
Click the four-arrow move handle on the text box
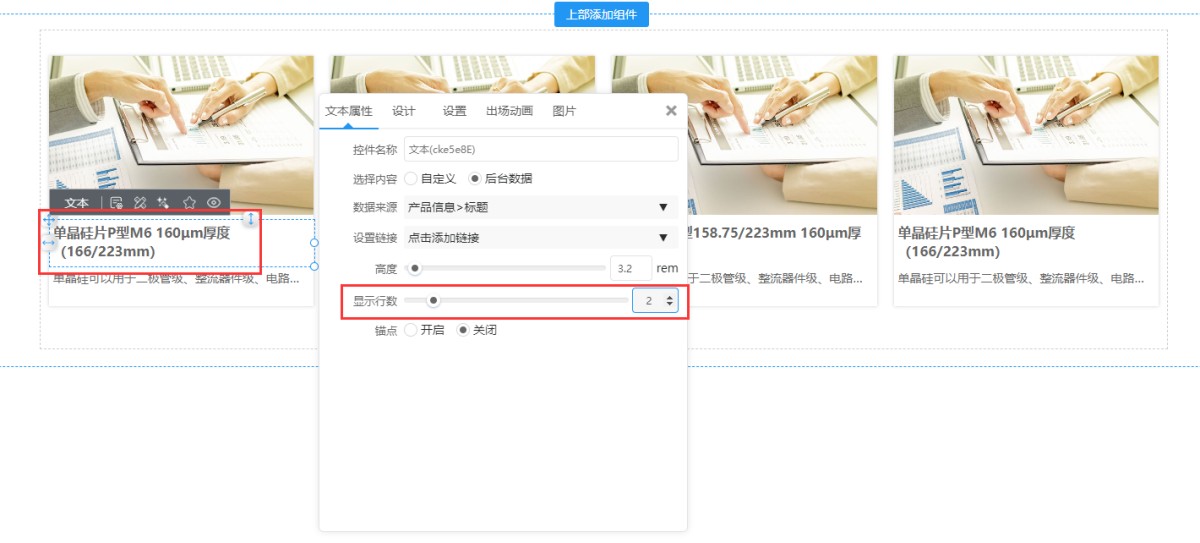(x=49, y=219)
